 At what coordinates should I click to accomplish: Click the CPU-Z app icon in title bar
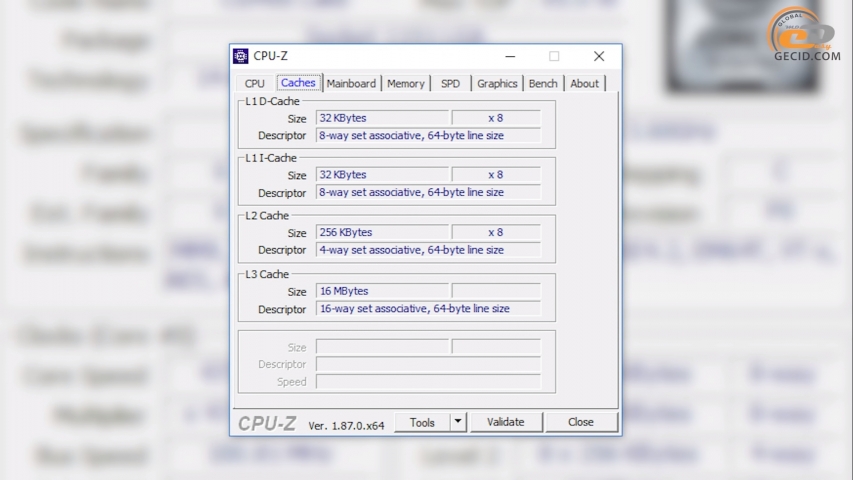(x=240, y=56)
